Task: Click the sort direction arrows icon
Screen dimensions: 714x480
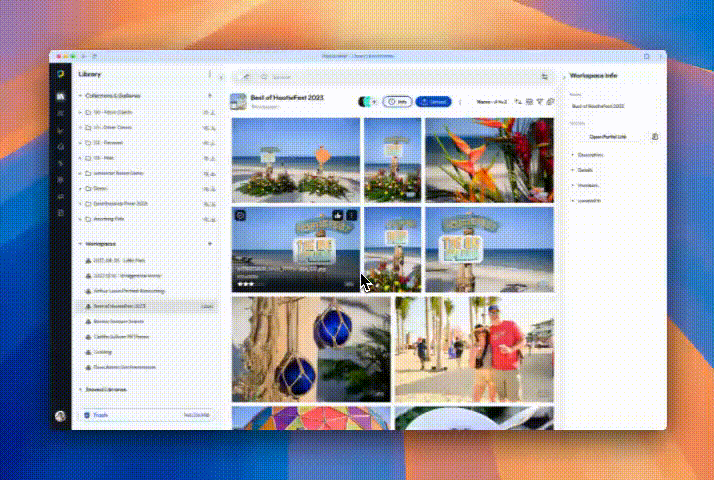Action: pyautogui.click(x=518, y=102)
